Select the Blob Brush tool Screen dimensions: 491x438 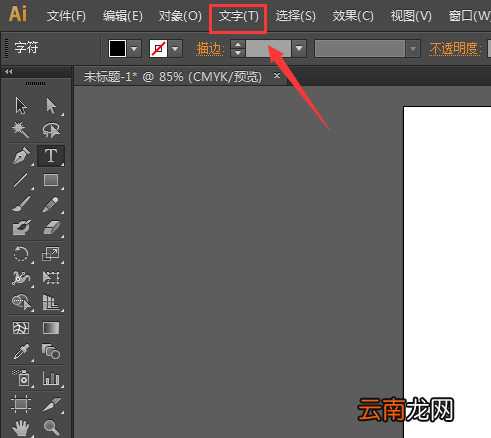pyautogui.click(x=21, y=228)
